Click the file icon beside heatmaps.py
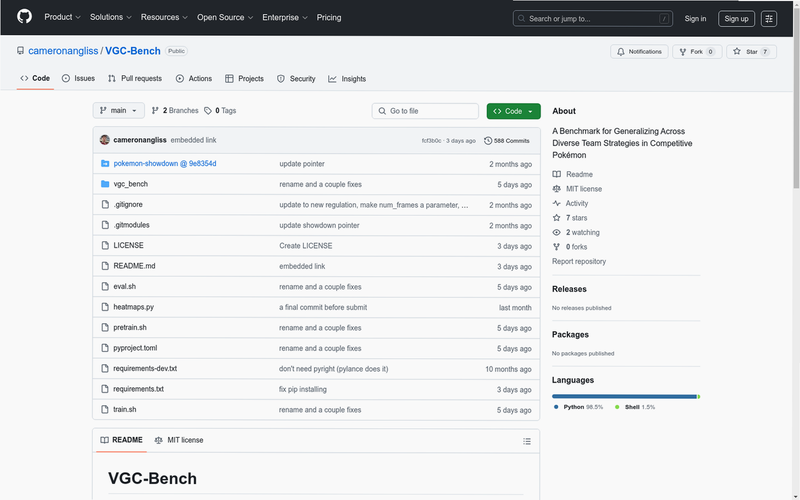This screenshot has width=800, height=500. [x=105, y=307]
